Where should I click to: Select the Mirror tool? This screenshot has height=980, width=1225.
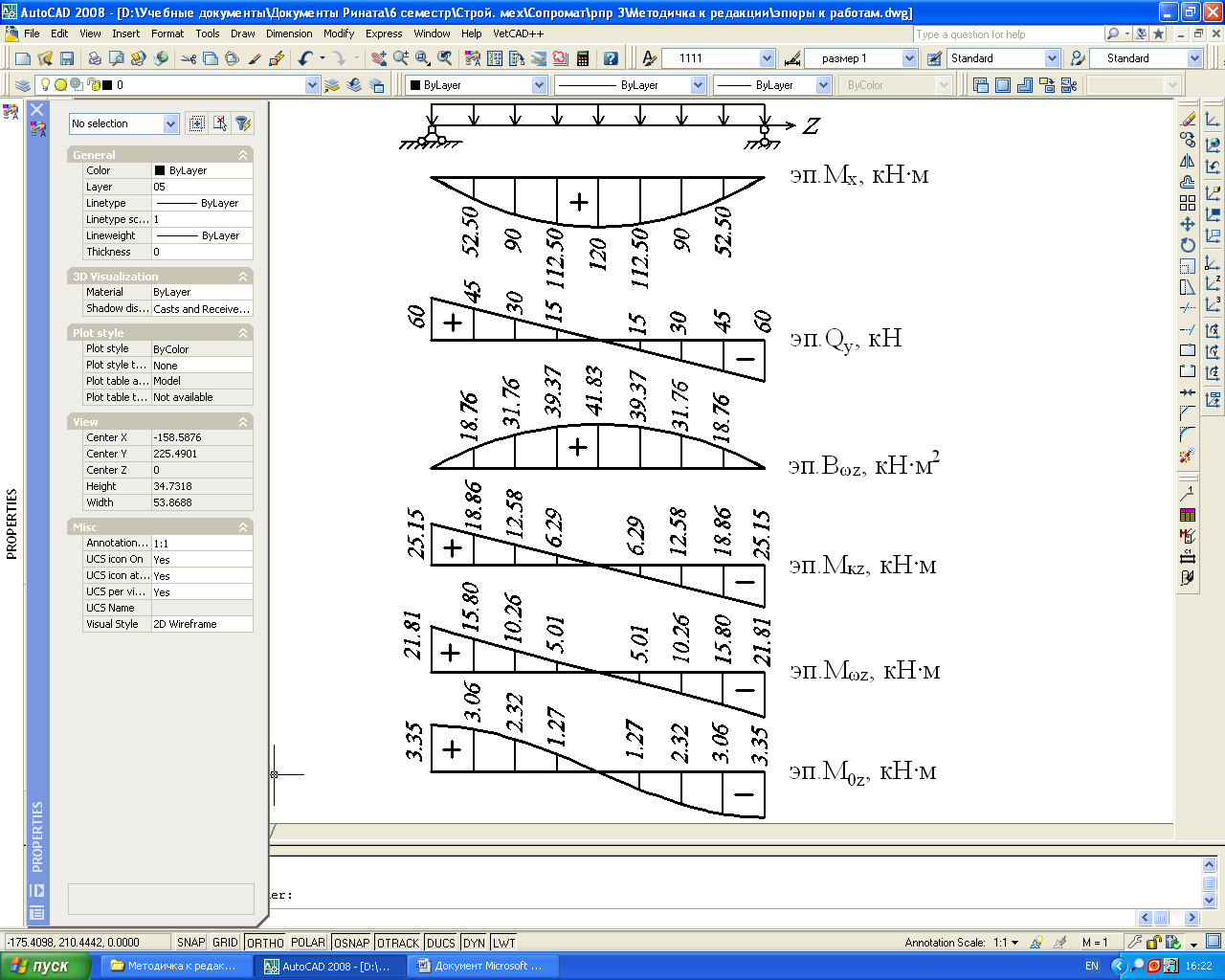[1188, 162]
